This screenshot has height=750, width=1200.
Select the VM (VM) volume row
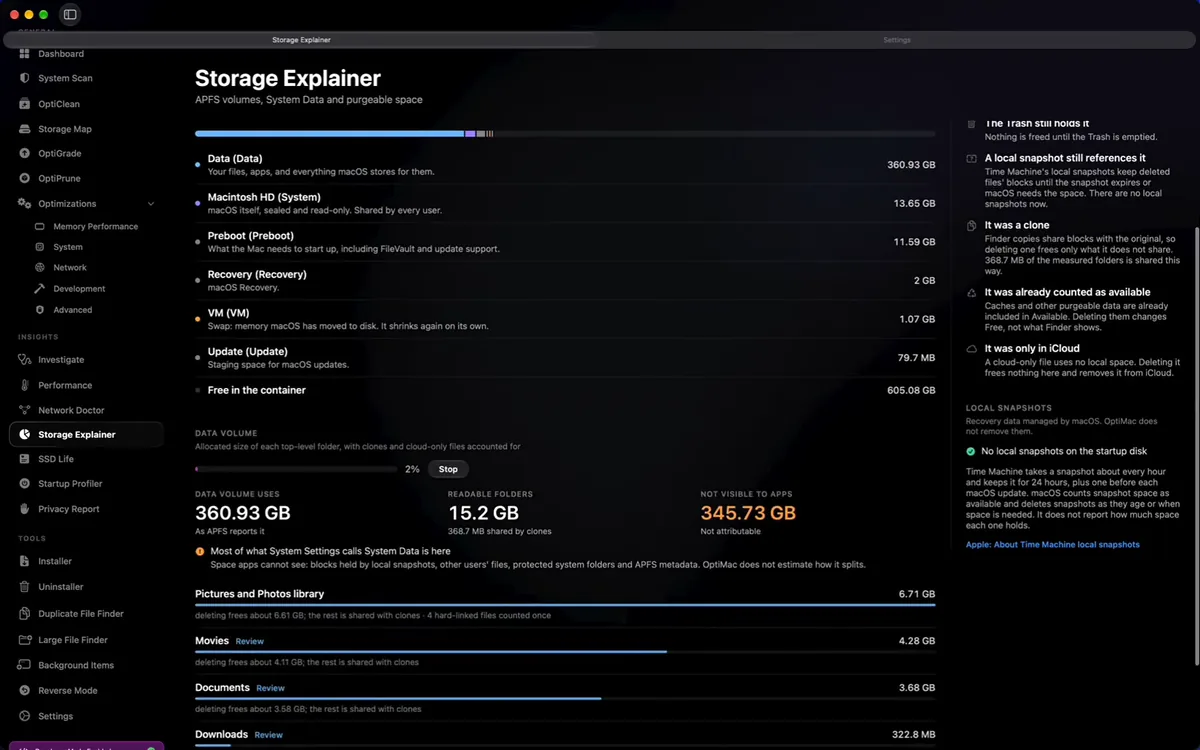pos(565,318)
